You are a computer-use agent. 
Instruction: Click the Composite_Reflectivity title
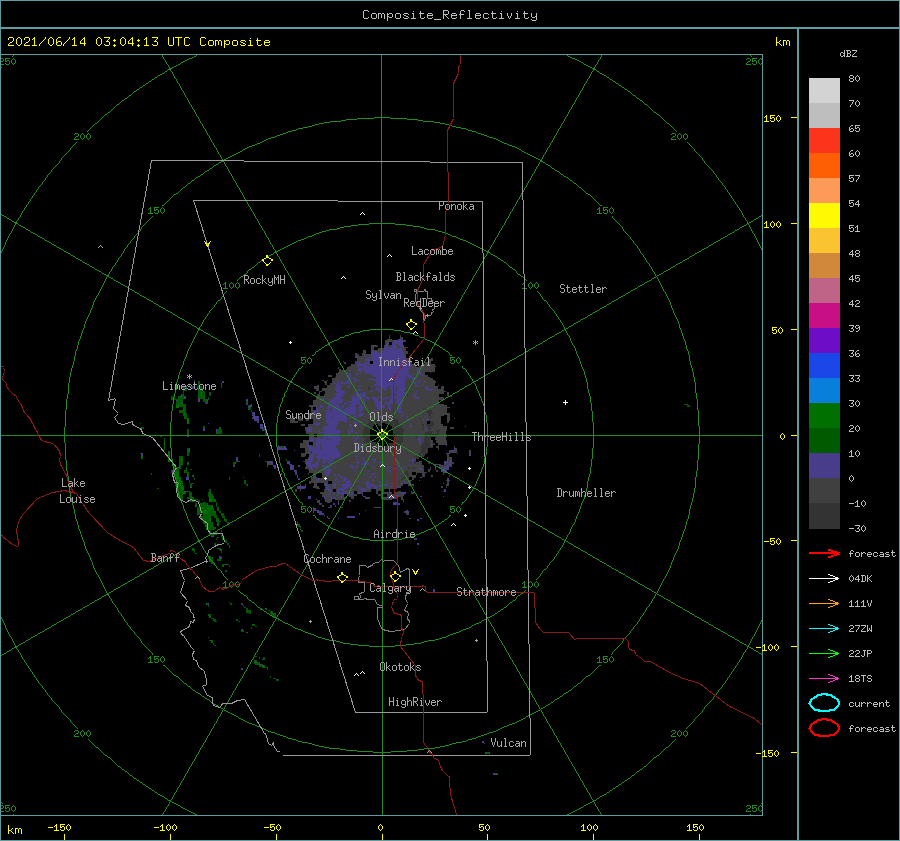[x=449, y=15]
